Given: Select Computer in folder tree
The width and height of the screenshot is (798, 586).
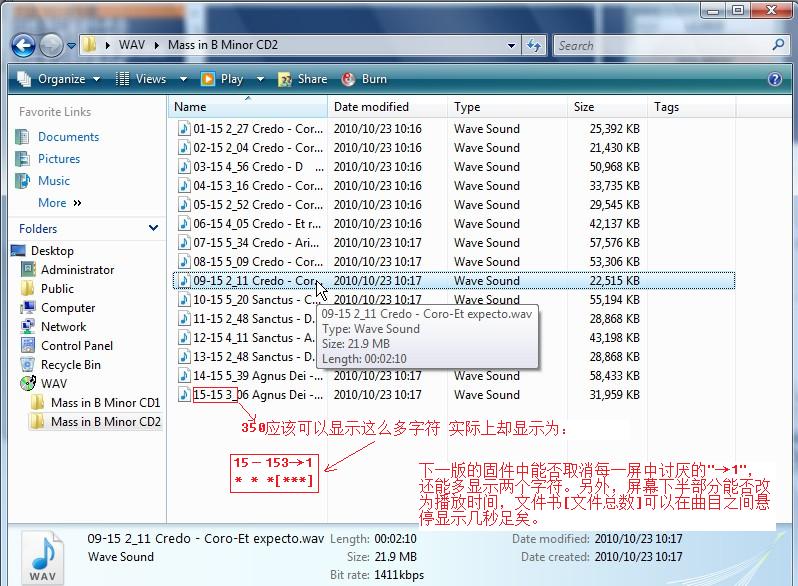Looking at the screenshot, I should pos(68,308).
